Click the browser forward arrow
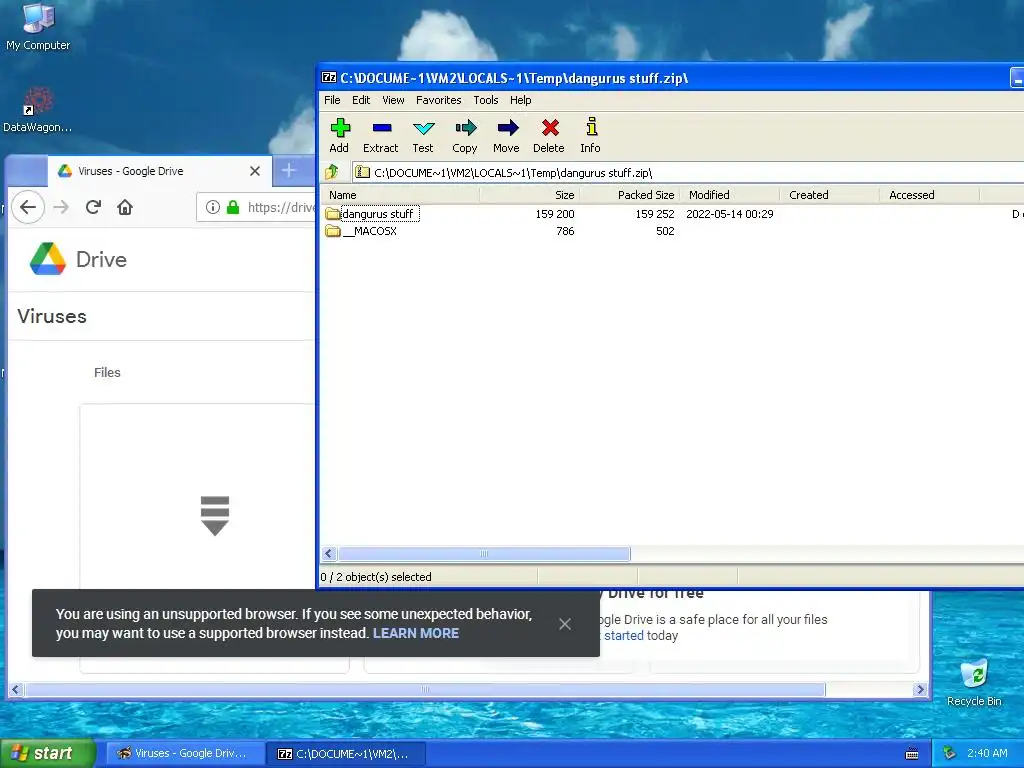The image size is (1024, 768). 61,207
